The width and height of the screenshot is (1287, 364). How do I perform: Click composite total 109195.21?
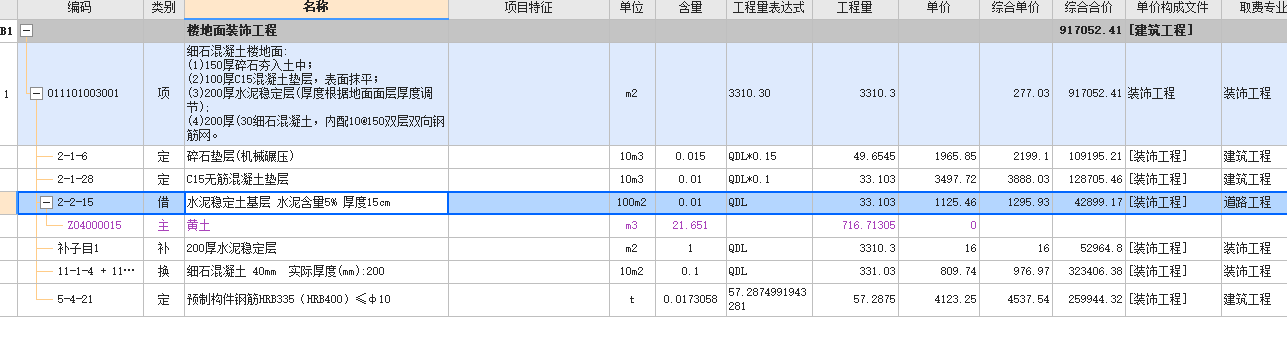1090,157
